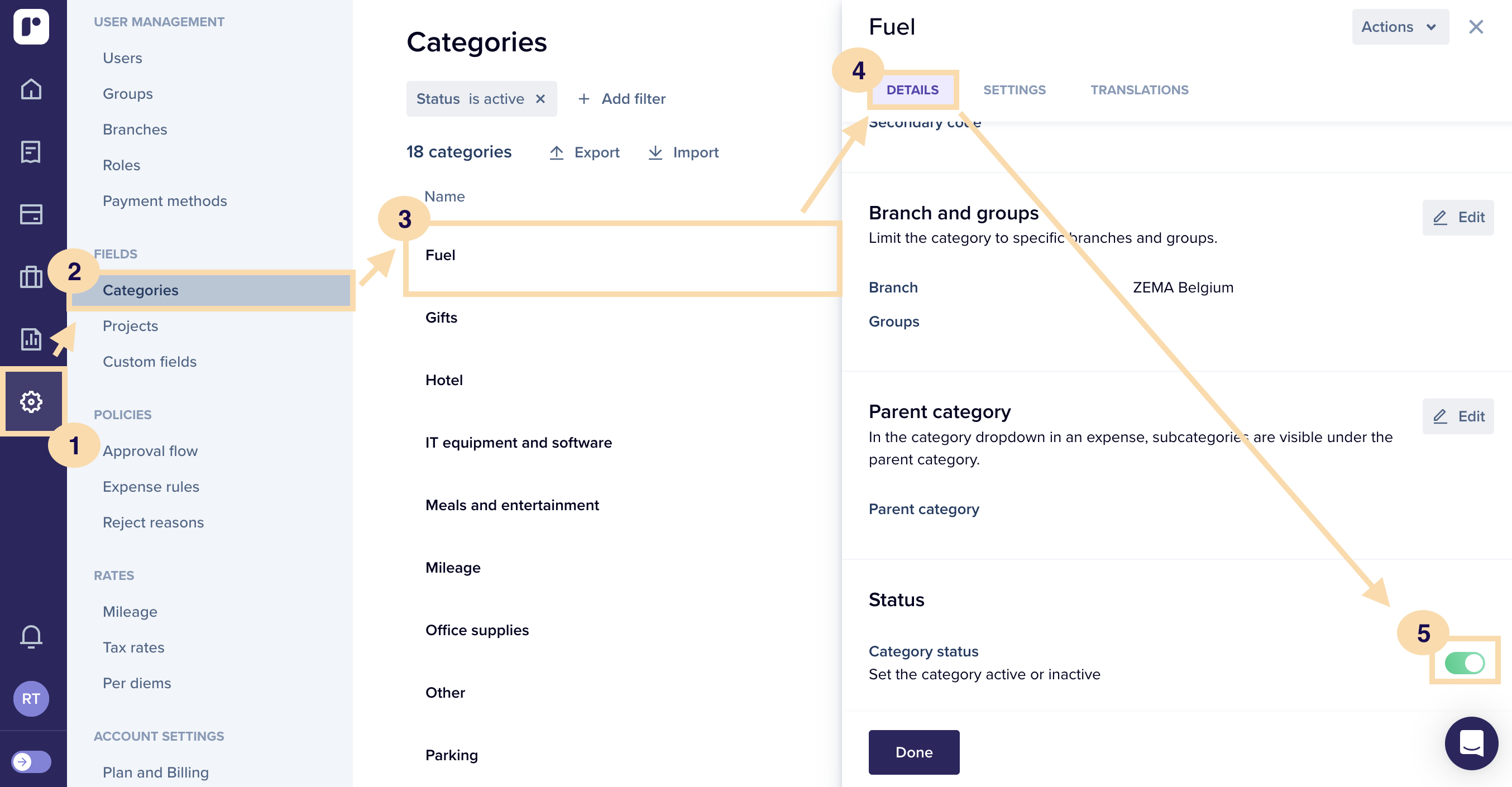Open the Actions dropdown
Image resolution: width=1512 pixels, height=787 pixels.
coord(1400,26)
